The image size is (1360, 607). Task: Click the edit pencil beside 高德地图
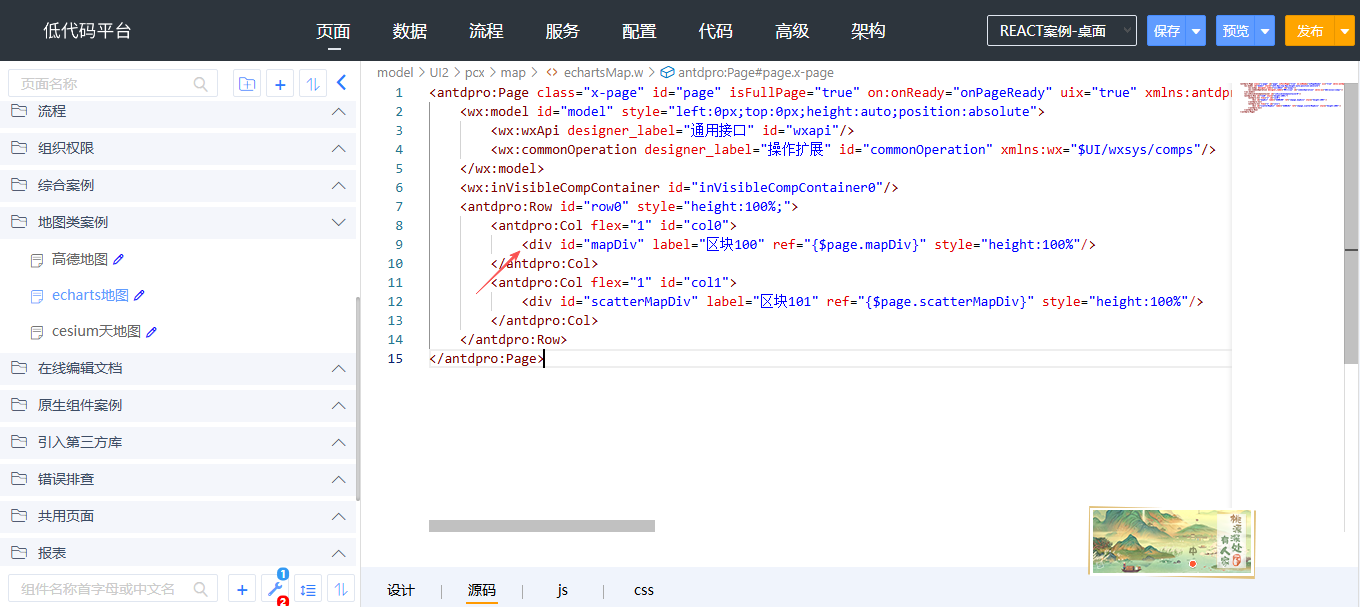(119, 259)
